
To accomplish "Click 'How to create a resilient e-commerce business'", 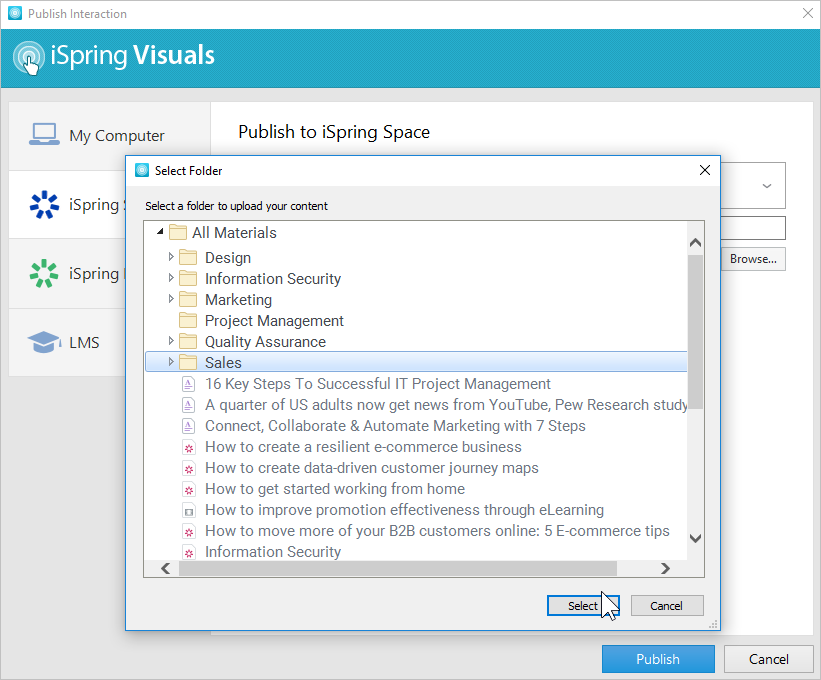I will pyautogui.click(x=363, y=447).
